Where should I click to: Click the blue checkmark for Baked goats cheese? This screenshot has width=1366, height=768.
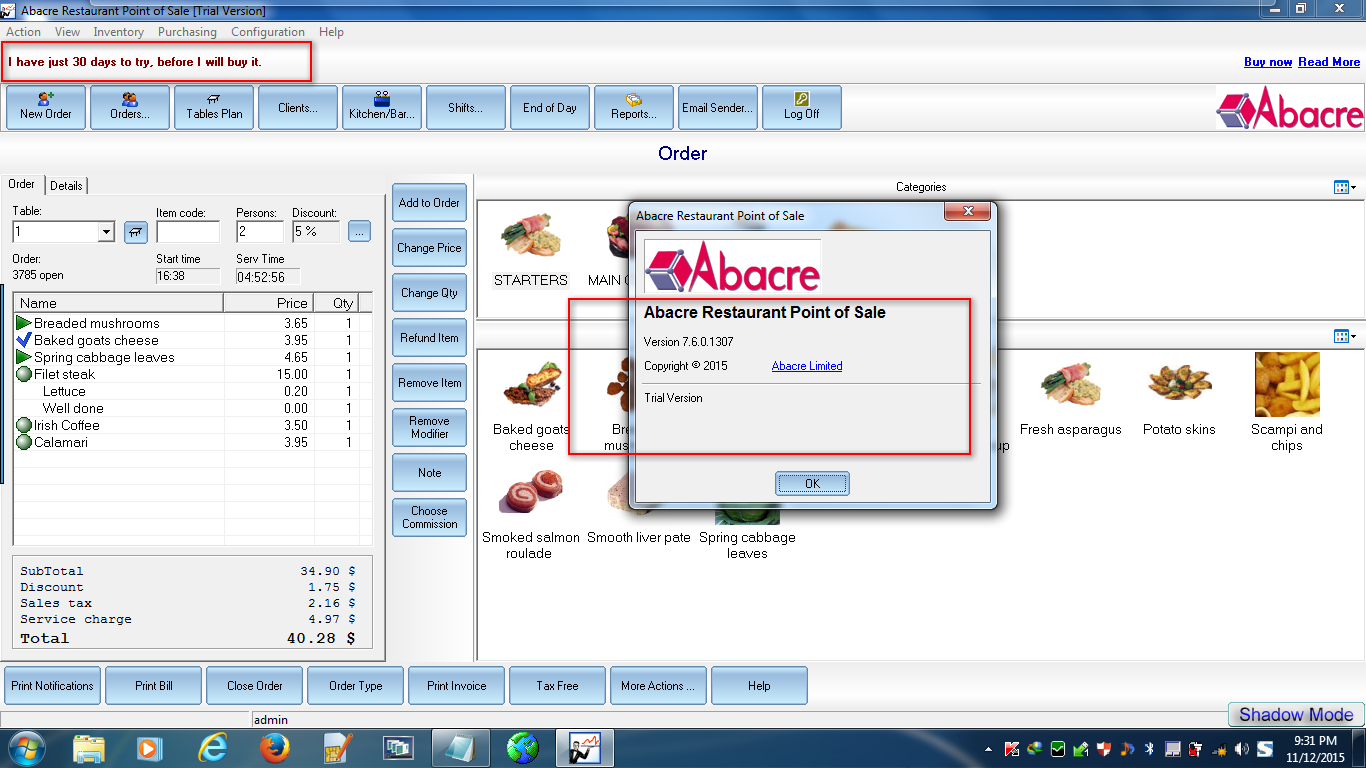(x=24, y=340)
